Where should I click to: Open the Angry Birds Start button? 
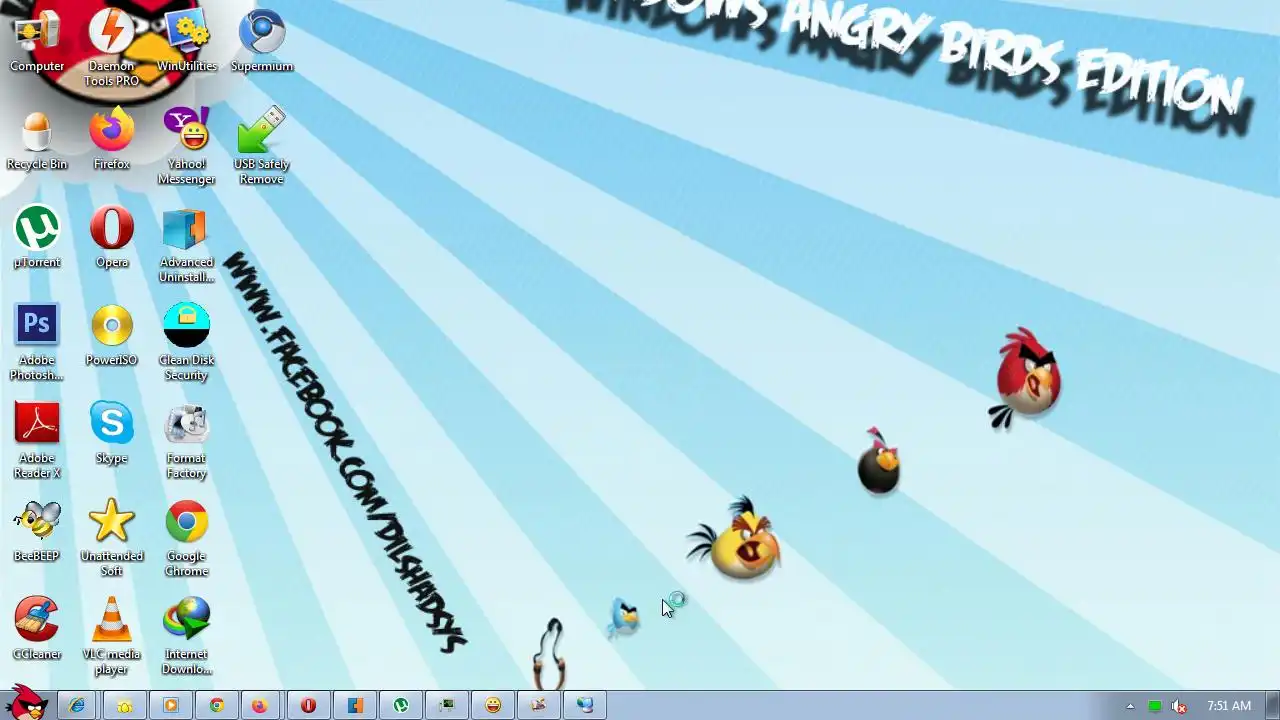[27, 704]
